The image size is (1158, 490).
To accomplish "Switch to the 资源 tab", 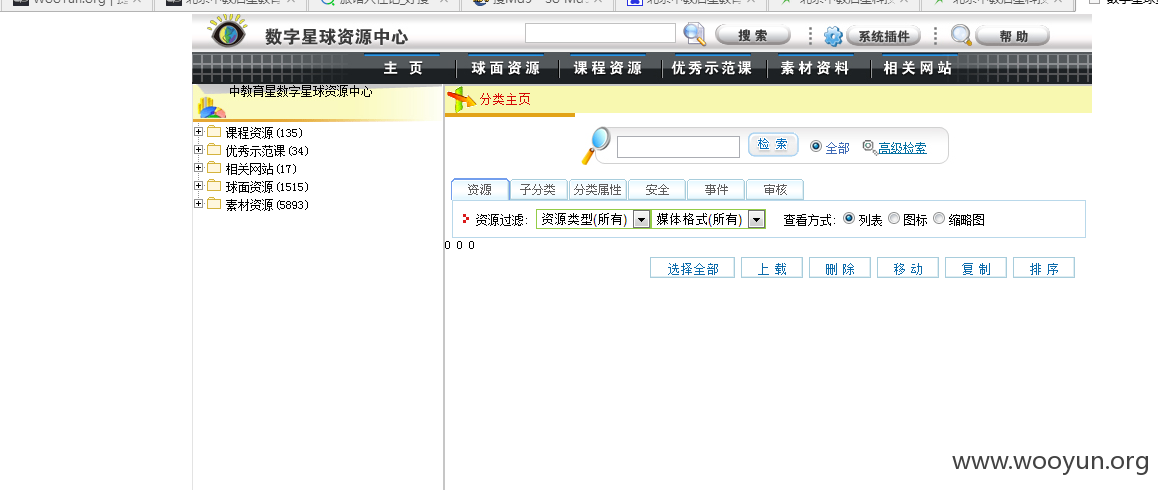I will (x=479, y=190).
